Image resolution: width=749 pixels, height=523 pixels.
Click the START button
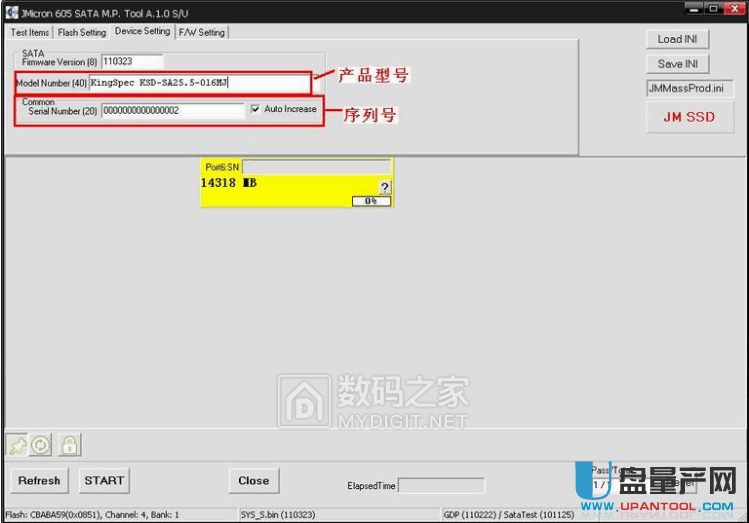(x=104, y=480)
